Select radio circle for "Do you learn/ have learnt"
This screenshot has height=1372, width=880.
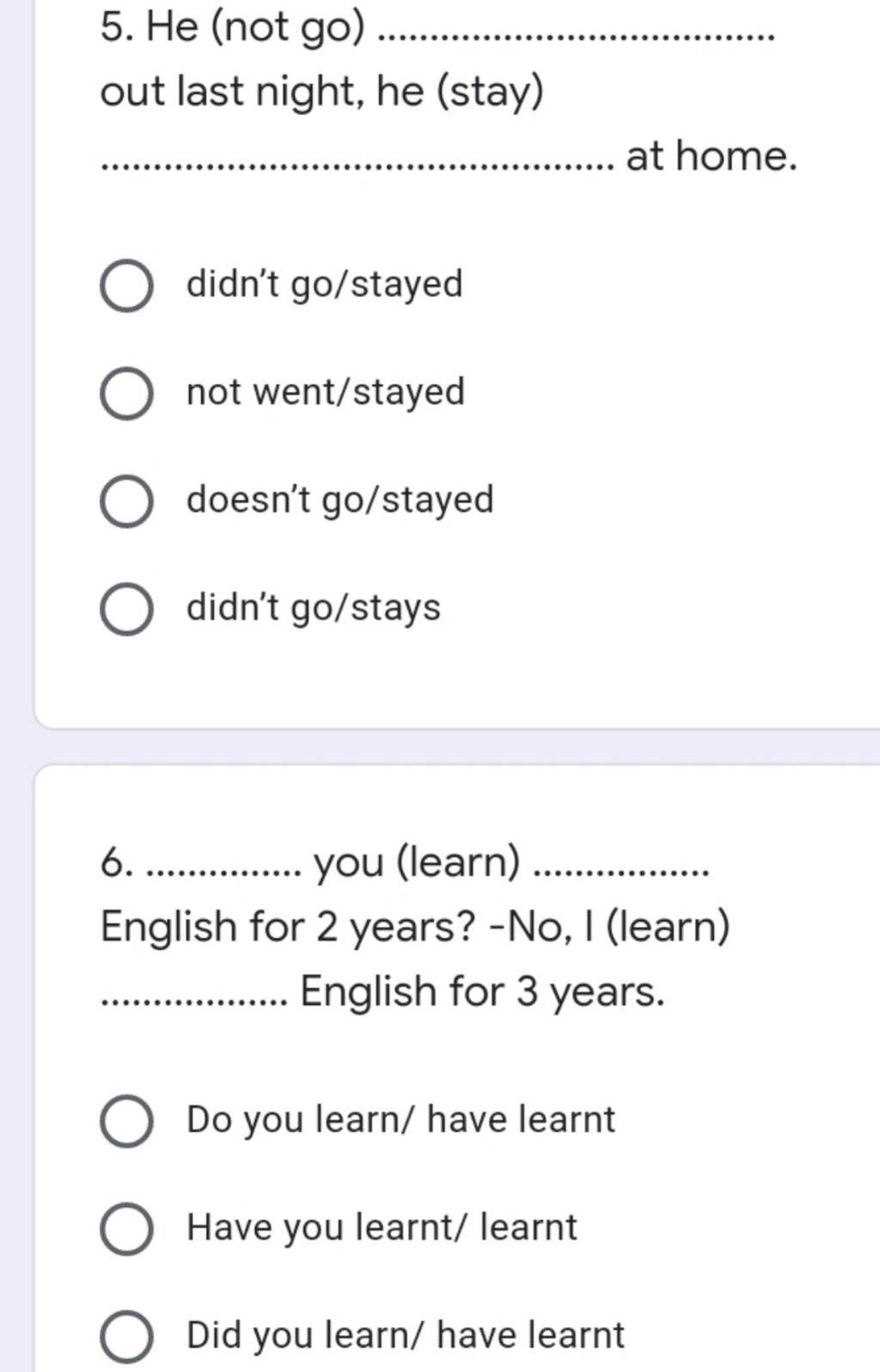point(127,1121)
